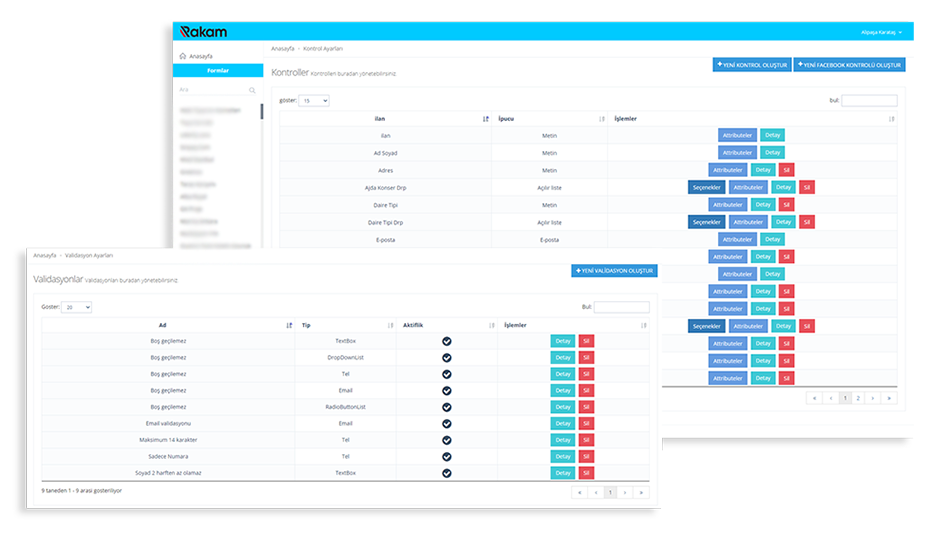Open the Validasyonlar Göster row count dropdown

click(77, 307)
